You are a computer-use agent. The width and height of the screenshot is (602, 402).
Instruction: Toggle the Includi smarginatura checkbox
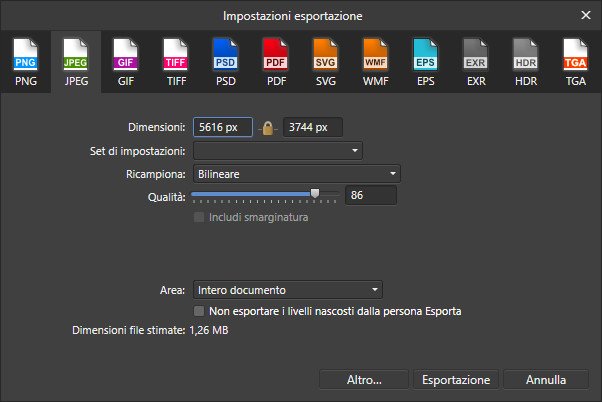[x=199, y=217]
